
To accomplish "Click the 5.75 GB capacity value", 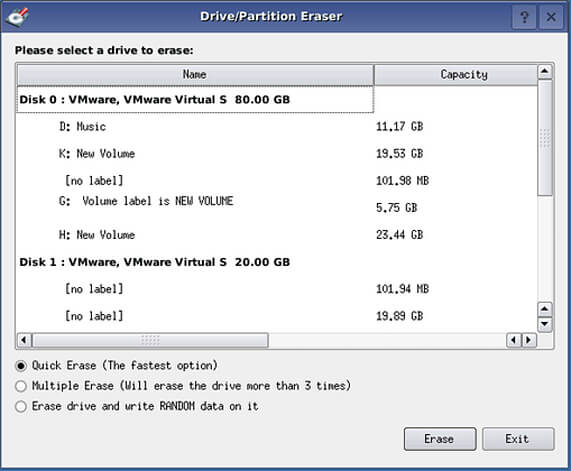I will point(397,208).
